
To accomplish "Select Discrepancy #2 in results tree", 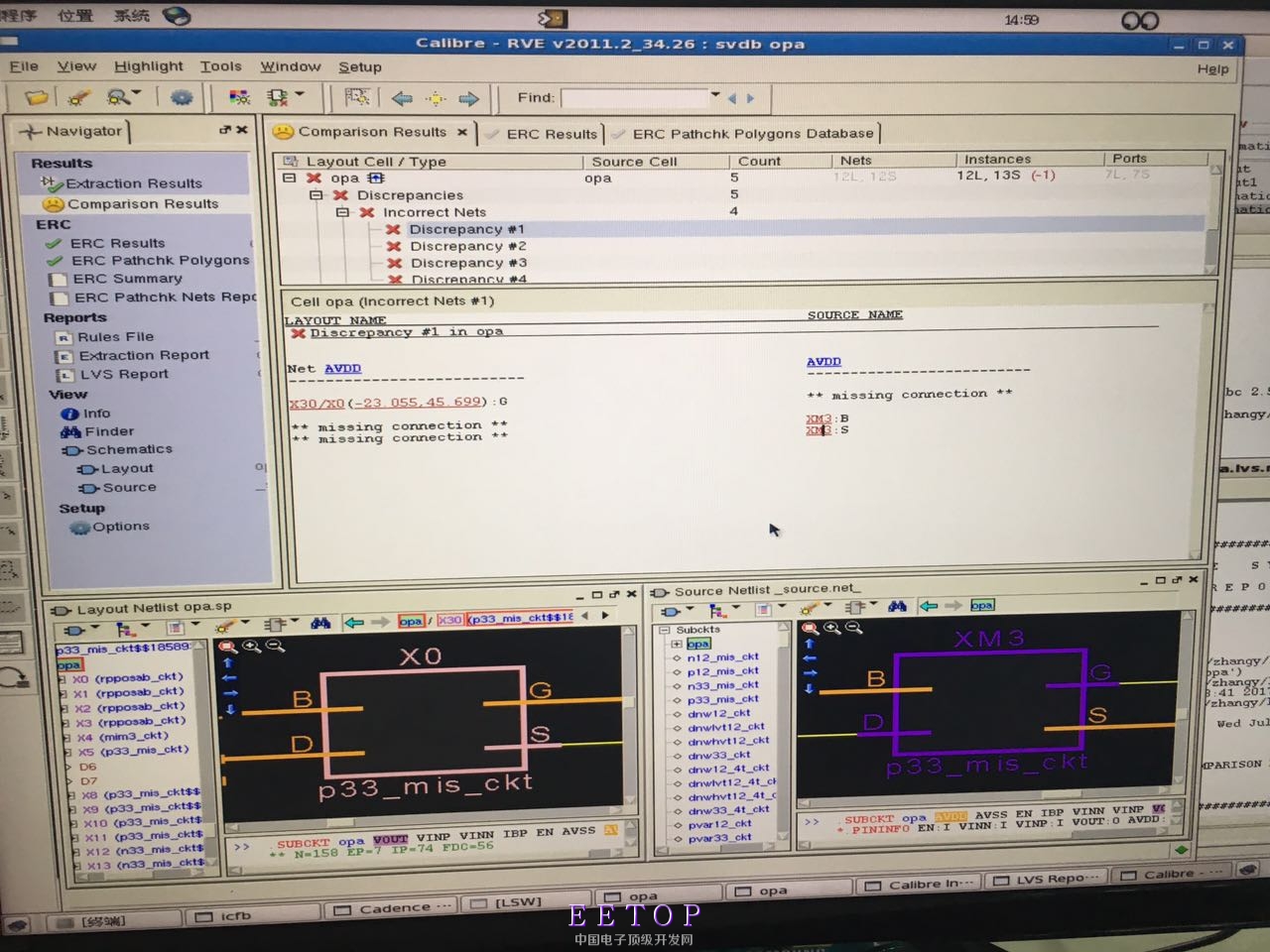I will click(467, 246).
